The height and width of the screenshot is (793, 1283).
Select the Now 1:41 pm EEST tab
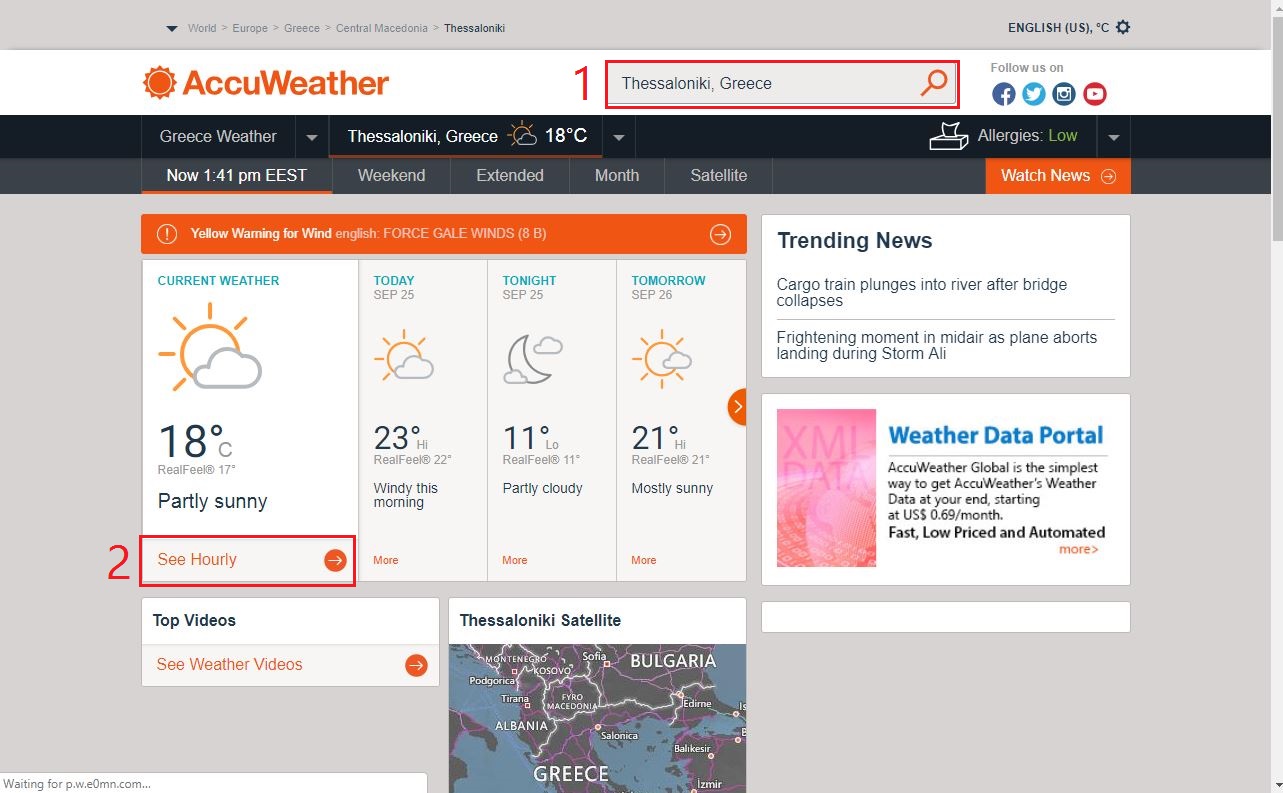(237, 175)
